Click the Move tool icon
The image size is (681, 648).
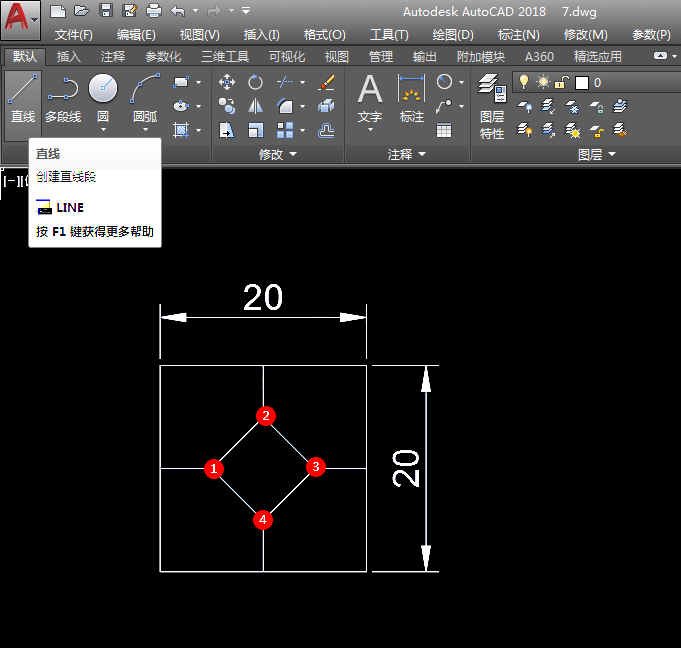227,82
